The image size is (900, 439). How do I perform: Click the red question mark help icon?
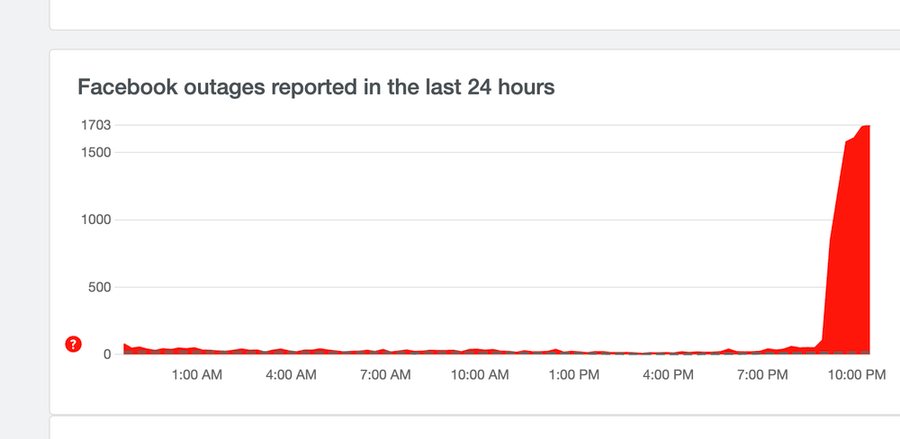pyautogui.click(x=73, y=344)
